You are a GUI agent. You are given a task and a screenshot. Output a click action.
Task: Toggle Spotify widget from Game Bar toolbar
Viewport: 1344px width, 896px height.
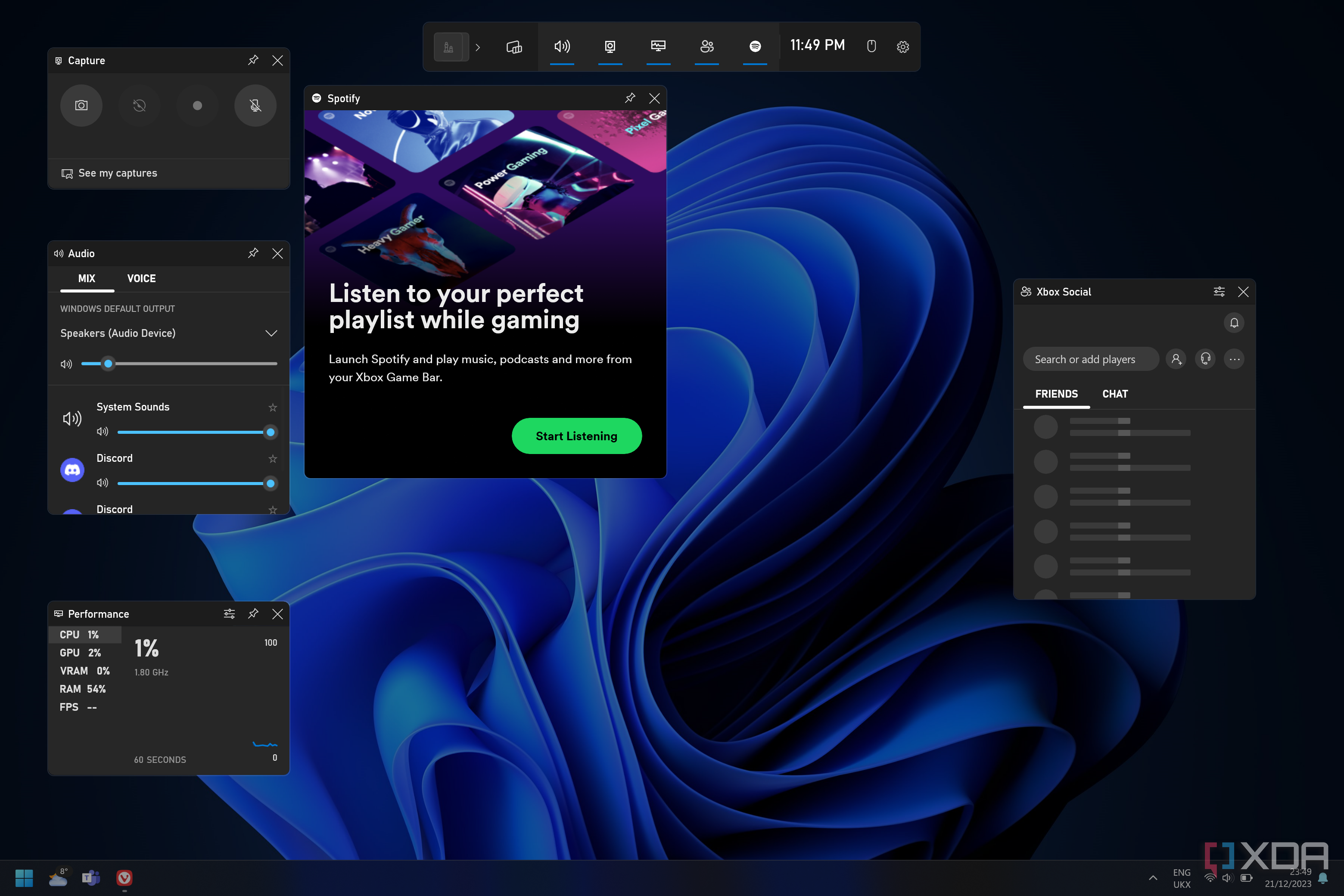tap(755, 46)
